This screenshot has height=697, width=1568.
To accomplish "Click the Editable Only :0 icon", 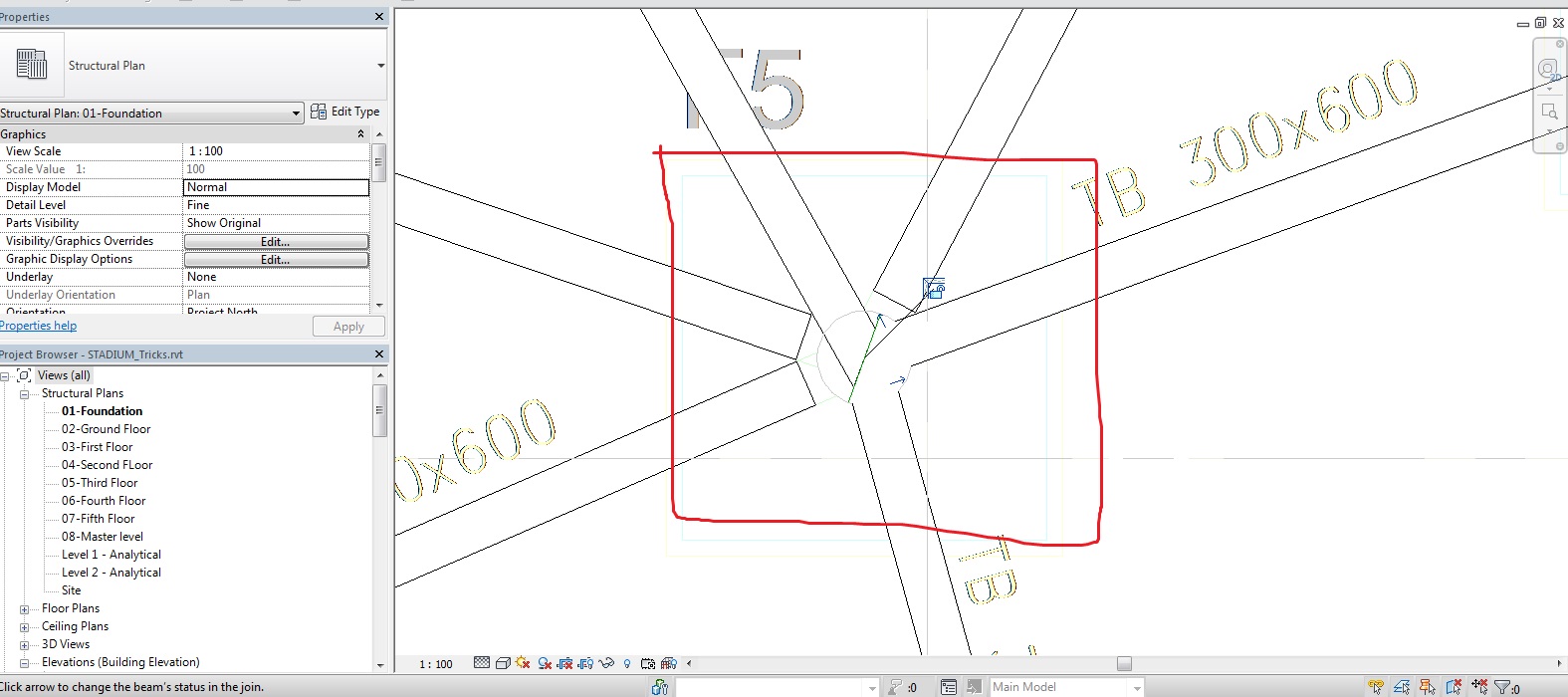I will coord(903,687).
